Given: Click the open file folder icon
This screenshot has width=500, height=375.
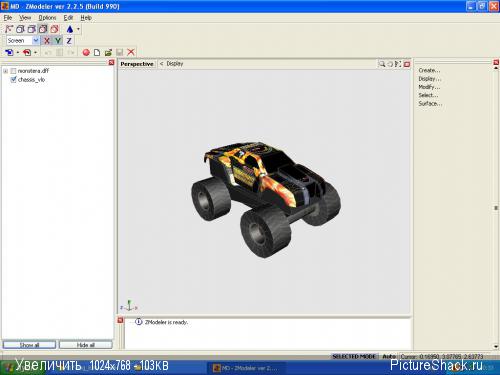Looking at the screenshot, I should click(108, 52).
